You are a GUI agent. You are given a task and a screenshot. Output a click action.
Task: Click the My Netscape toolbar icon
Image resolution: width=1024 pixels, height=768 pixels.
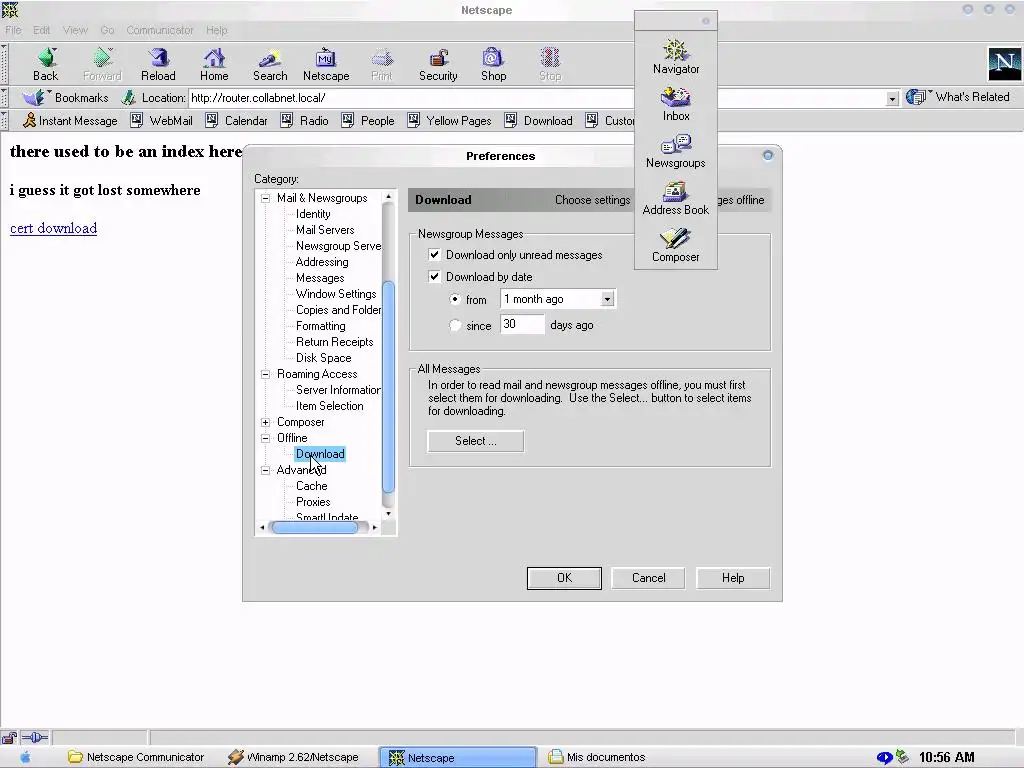(326, 64)
